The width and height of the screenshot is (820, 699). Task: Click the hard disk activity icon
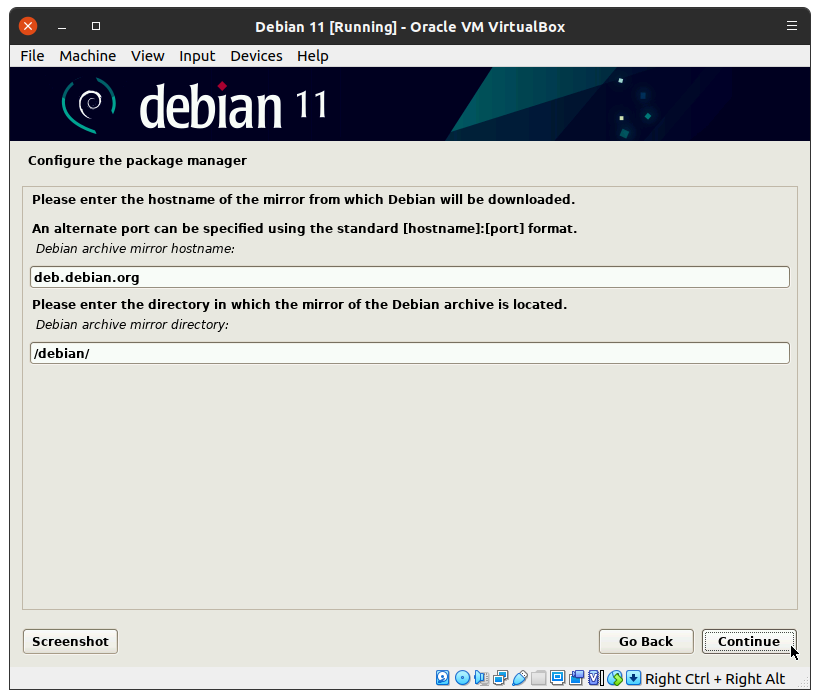[443, 678]
